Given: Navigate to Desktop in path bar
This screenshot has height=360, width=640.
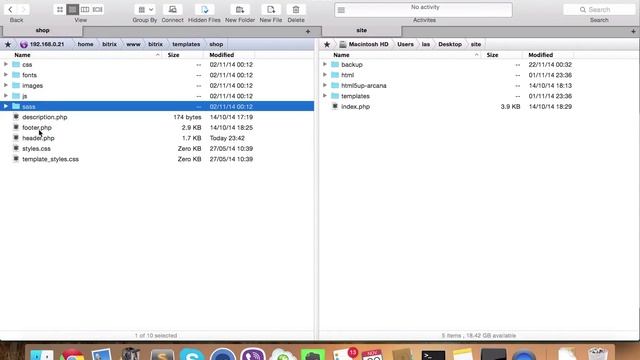Looking at the screenshot, I should [450, 44].
